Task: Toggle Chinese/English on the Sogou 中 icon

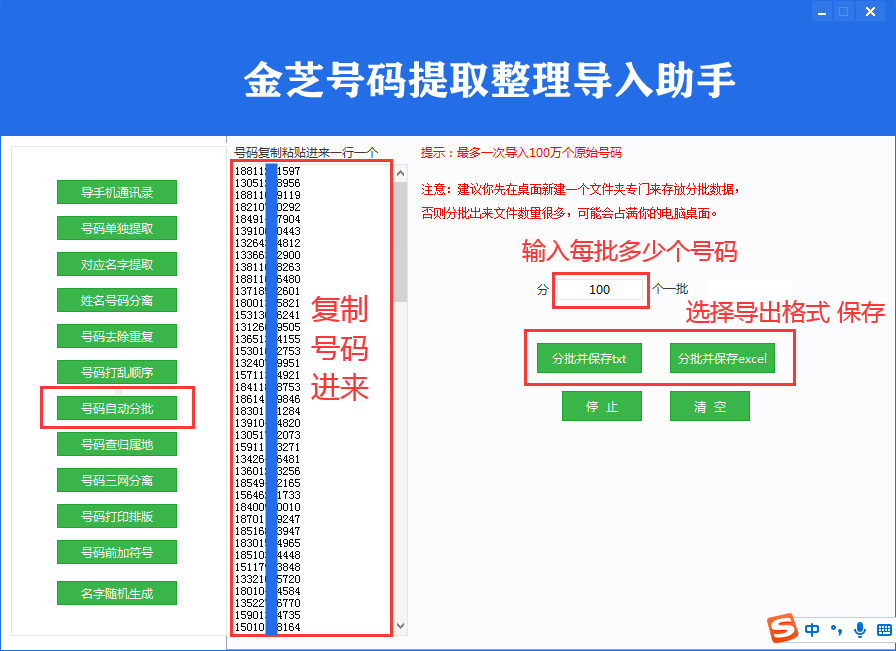Action: tap(813, 631)
